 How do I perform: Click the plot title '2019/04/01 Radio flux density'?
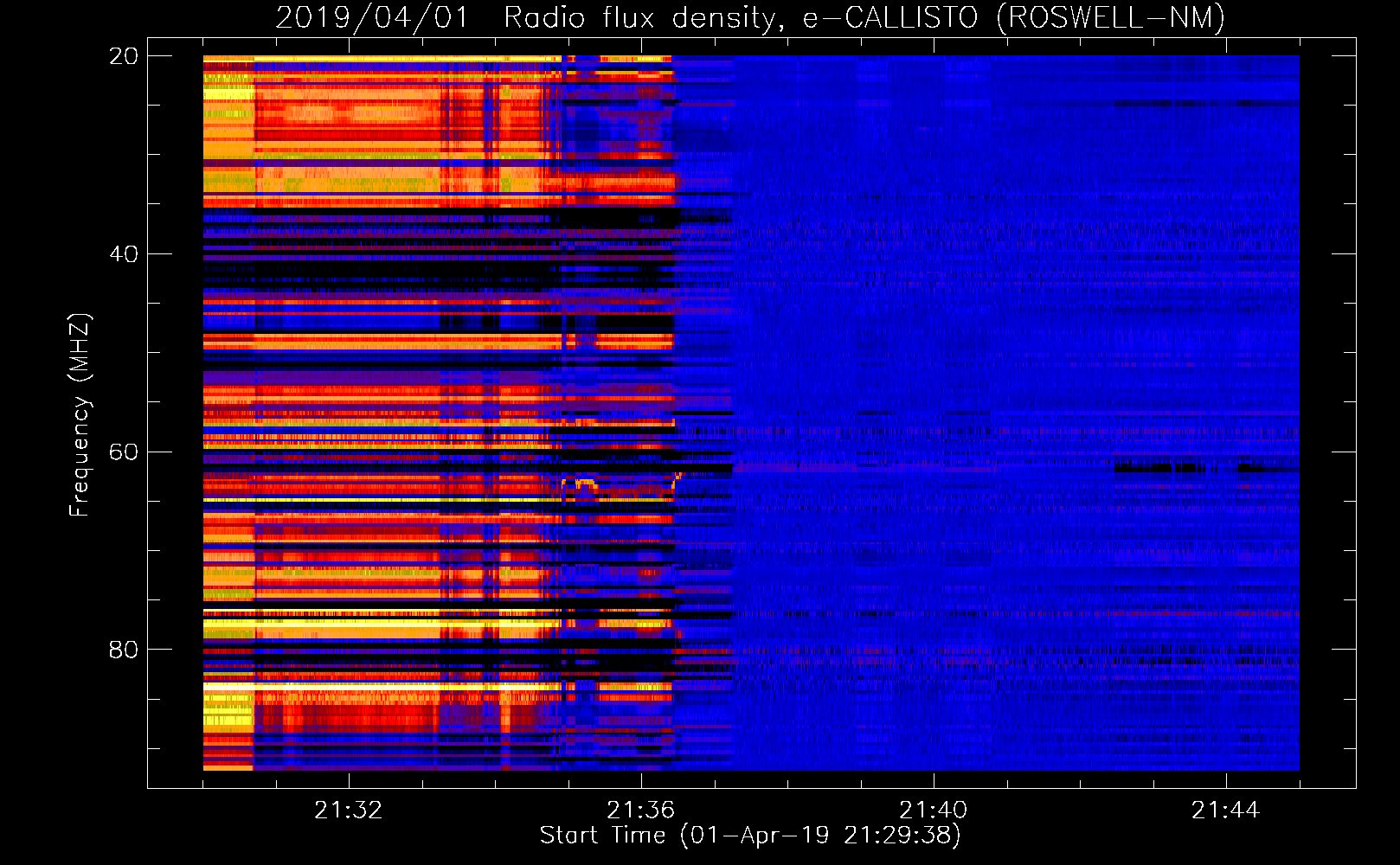531,17
